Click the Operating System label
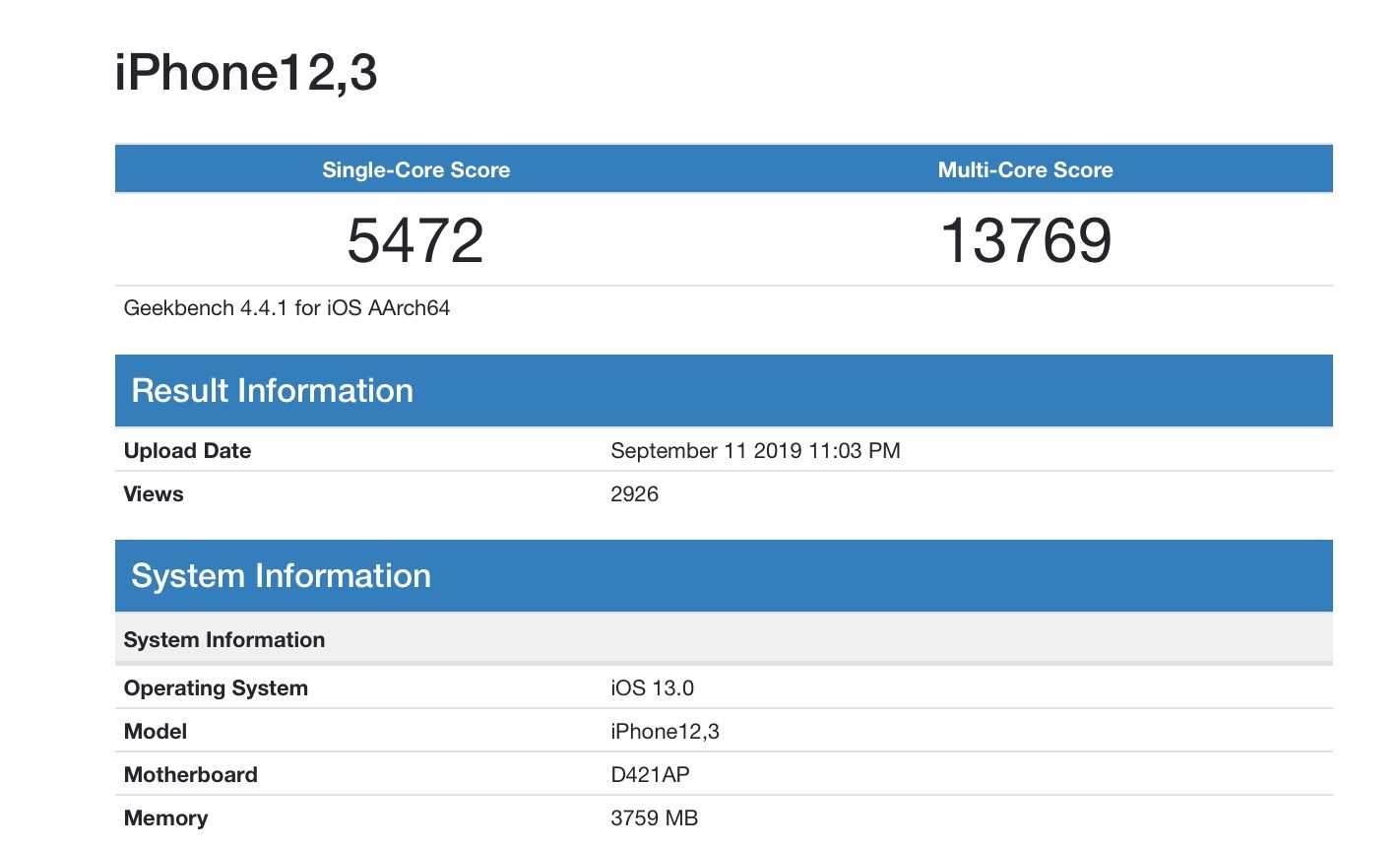The width and height of the screenshot is (1400, 848). [216, 688]
